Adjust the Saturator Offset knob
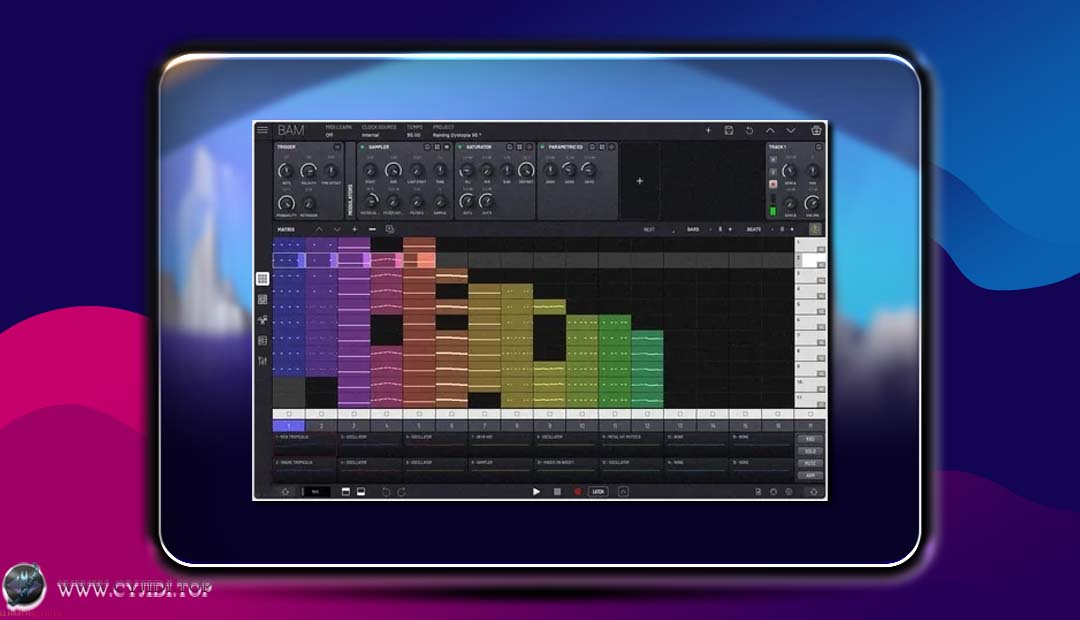Screen dimensions: 1080x620 pyautogui.click(x=526, y=170)
